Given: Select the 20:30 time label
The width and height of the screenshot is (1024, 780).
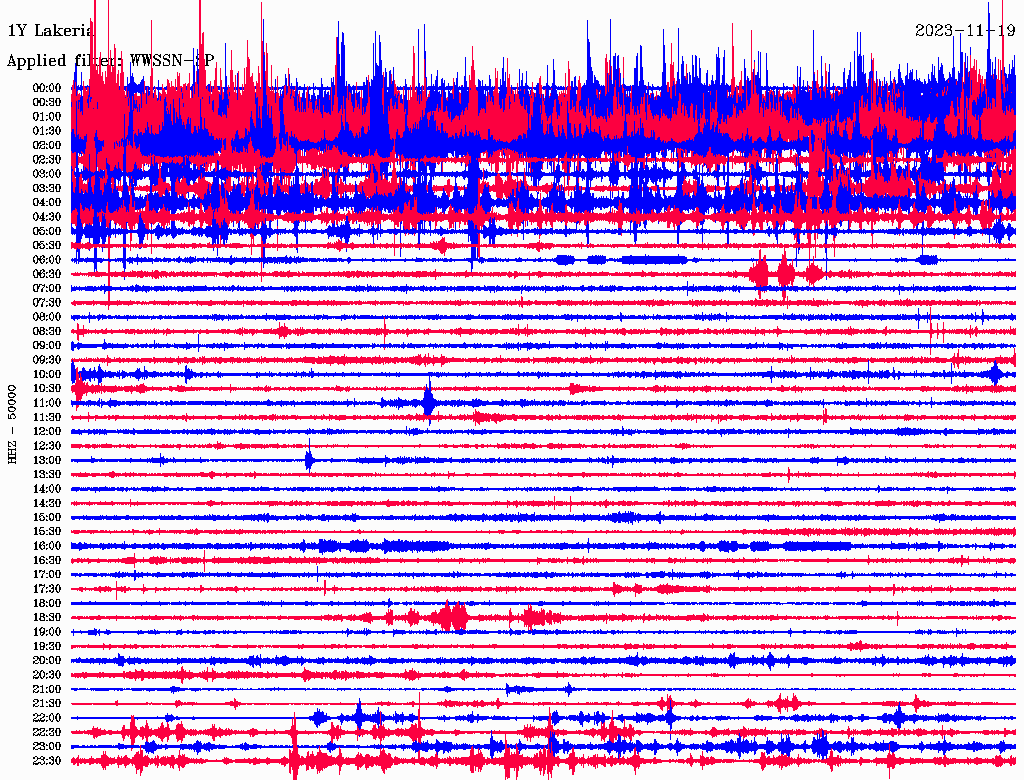Looking at the screenshot, I should pyautogui.click(x=47, y=675).
